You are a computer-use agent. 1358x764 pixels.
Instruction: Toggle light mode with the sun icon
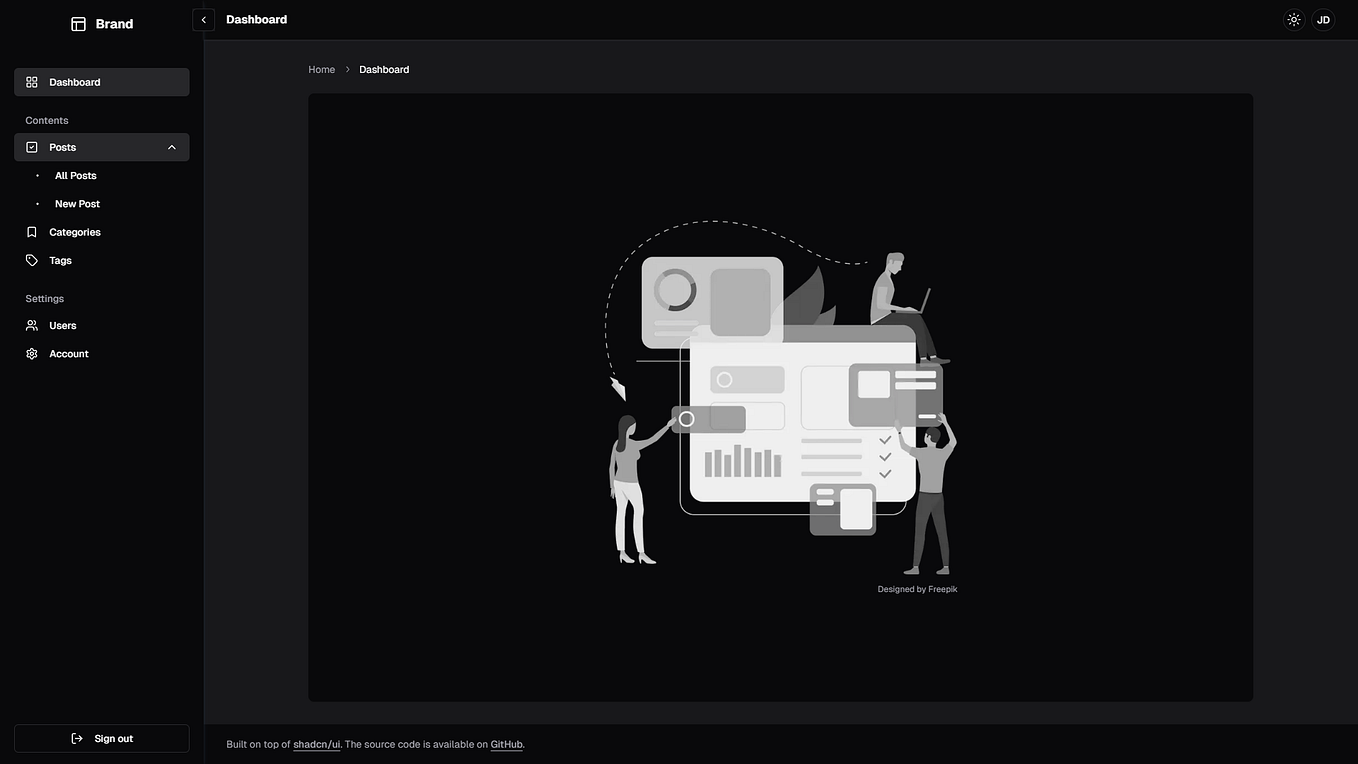pyautogui.click(x=1292, y=18)
